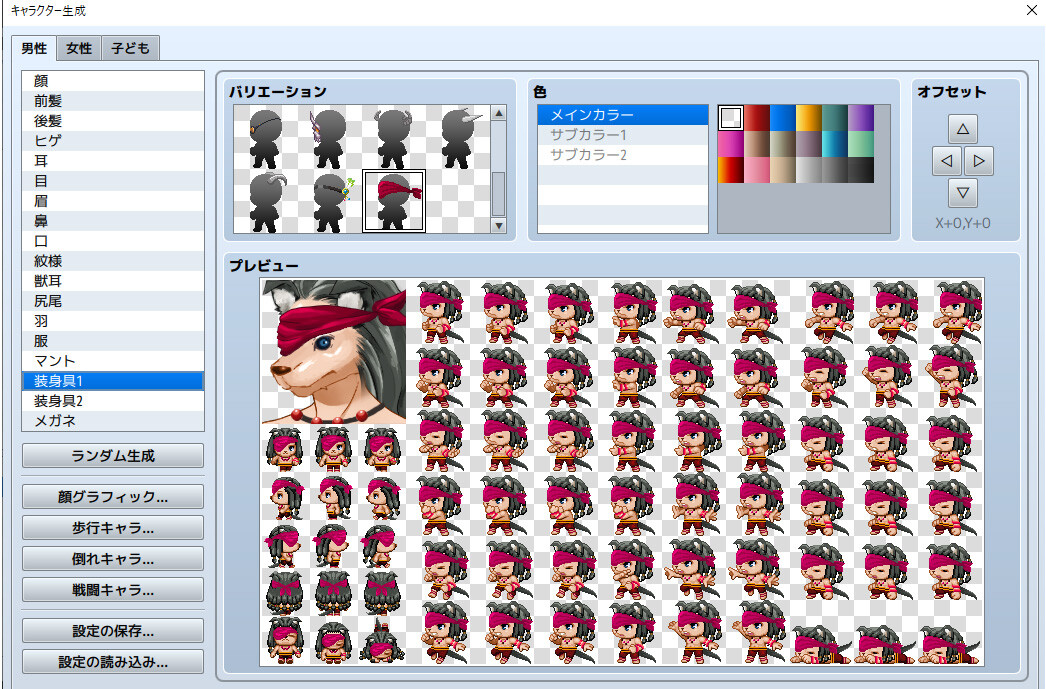
Task: Open the 顔グラフィック face graphic dialog
Action: click(x=112, y=496)
